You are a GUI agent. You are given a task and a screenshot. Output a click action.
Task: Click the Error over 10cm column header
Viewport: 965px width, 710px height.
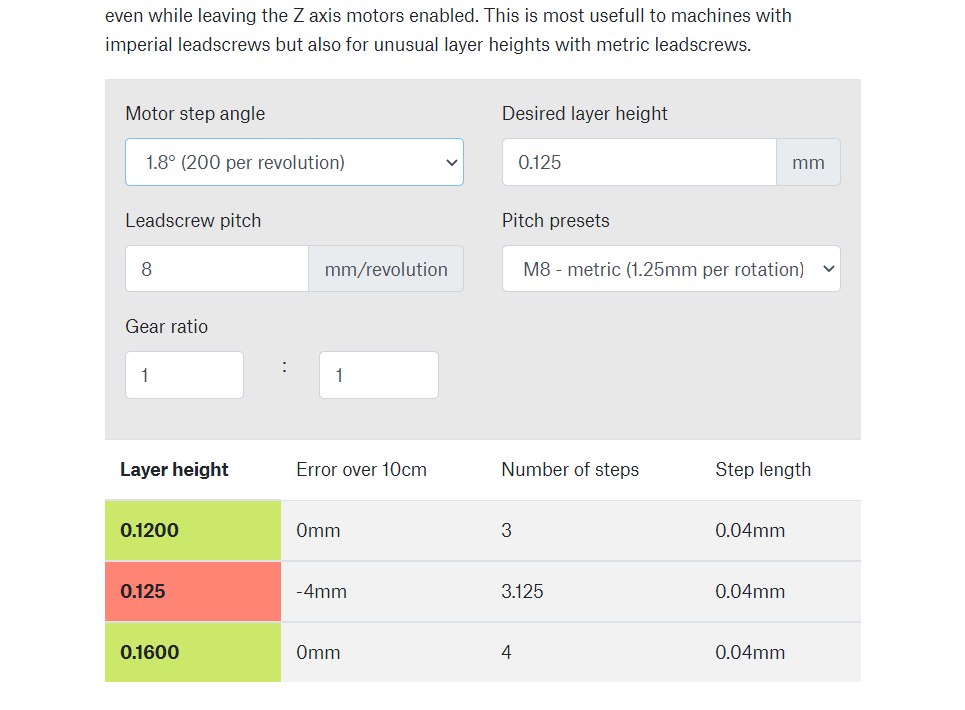coord(361,469)
